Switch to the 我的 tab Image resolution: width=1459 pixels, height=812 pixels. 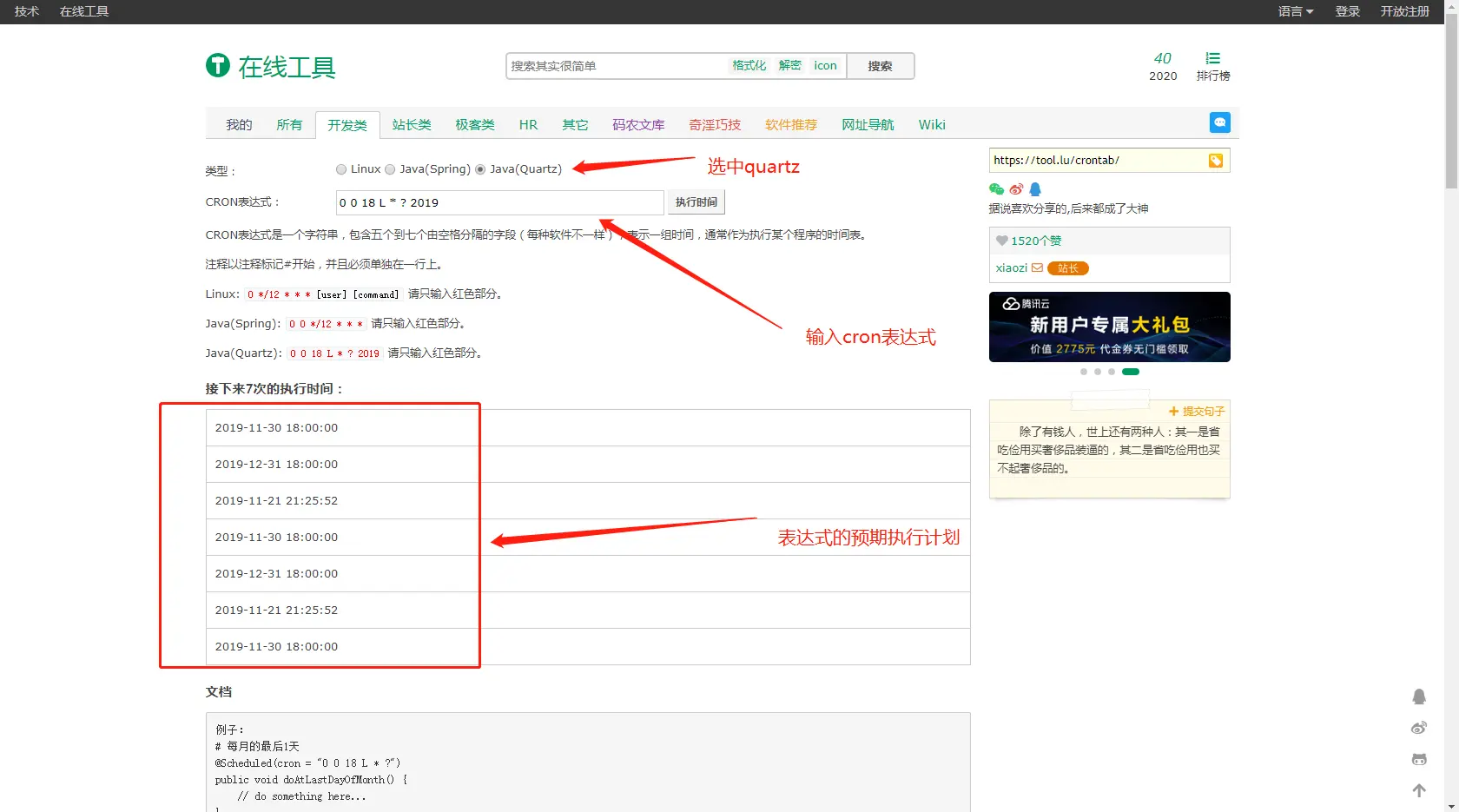click(239, 125)
